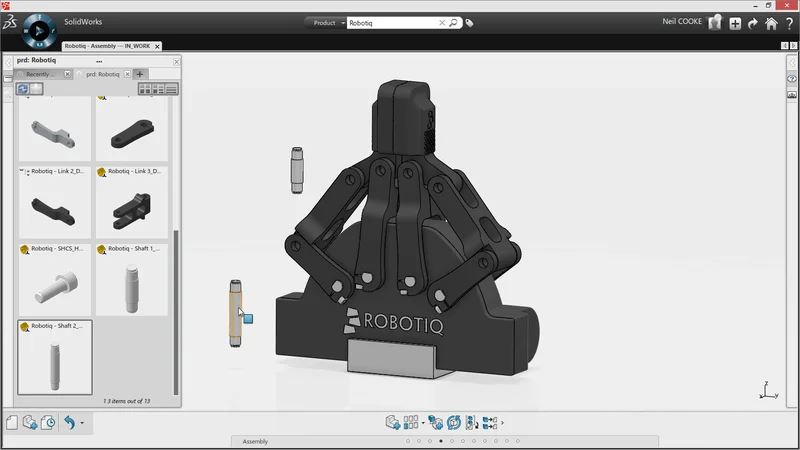800x450 pixels.
Task: Click the new assembly component icon
Action: click(x=435, y=422)
